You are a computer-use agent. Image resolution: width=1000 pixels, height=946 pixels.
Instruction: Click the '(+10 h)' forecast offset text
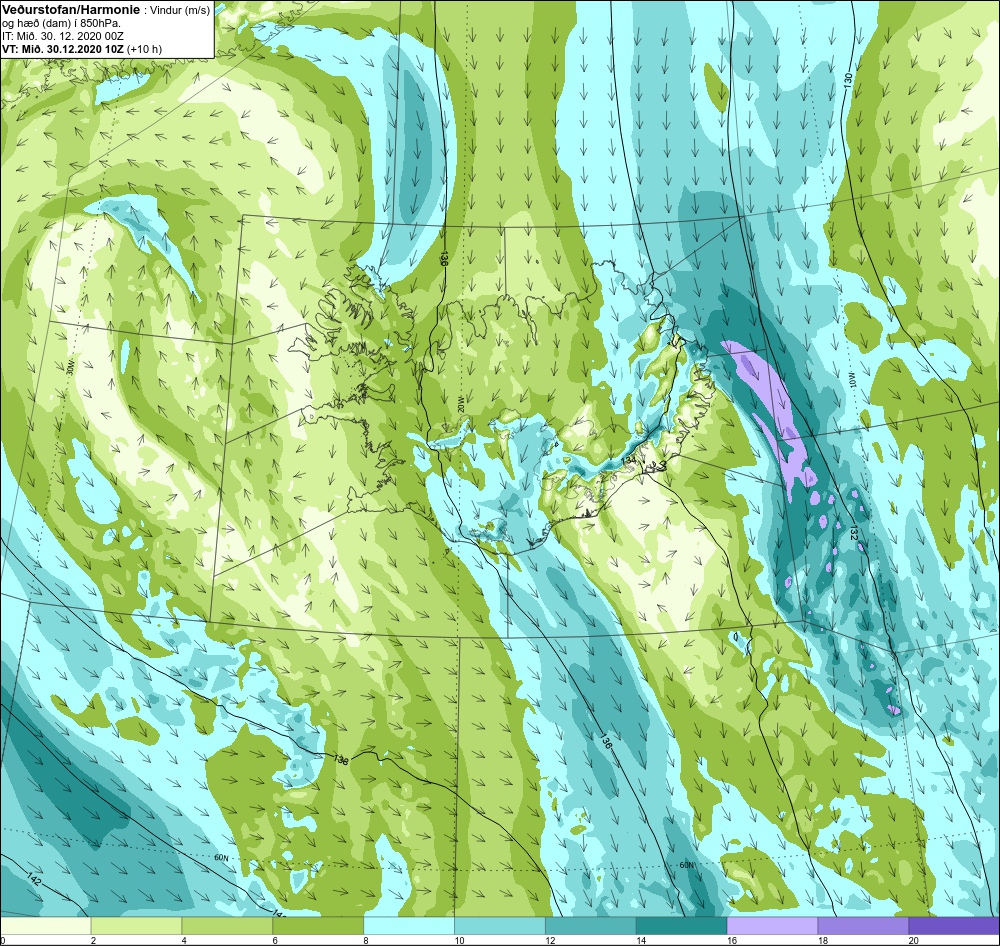[145, 49]
